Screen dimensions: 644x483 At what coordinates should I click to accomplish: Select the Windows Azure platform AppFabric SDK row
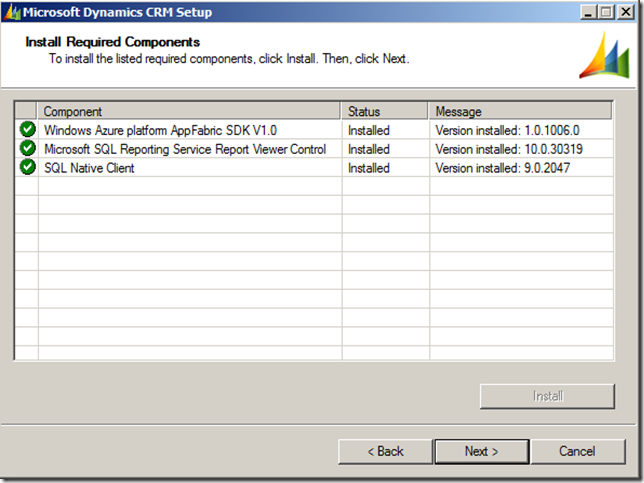coord(160,130)
